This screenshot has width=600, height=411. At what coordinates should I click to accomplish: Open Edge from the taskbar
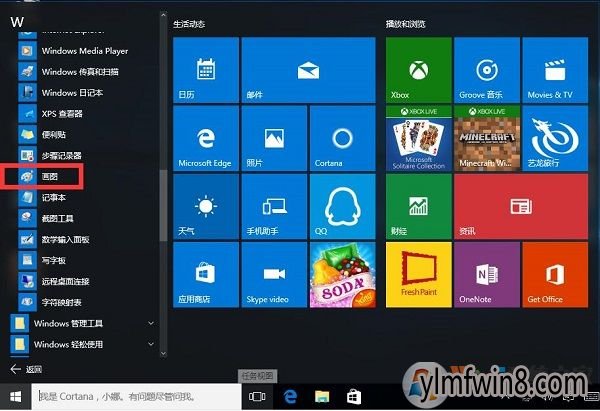[290, 396]
